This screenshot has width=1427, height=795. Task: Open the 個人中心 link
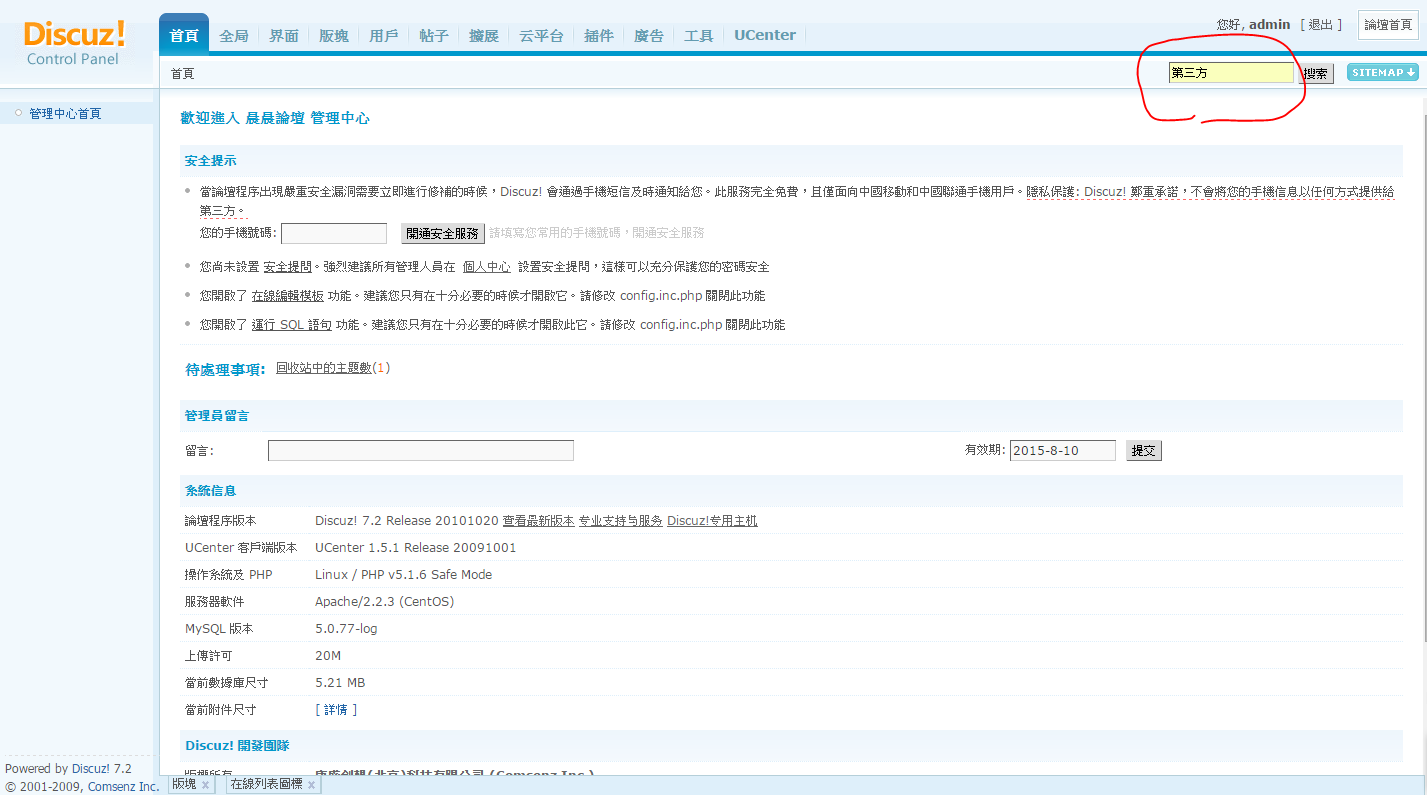click(x=487, y=267)
